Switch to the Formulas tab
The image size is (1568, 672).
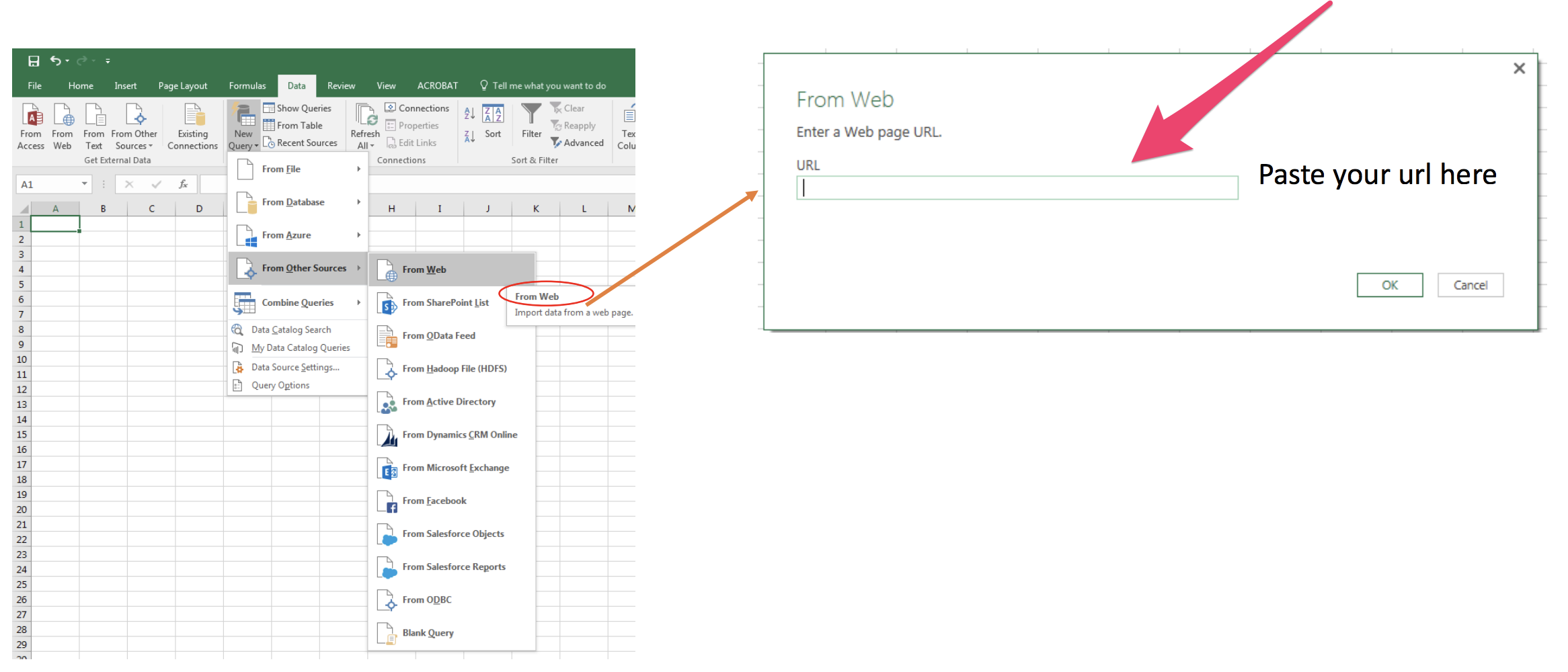pyautogui.click(x=247, y=86)
